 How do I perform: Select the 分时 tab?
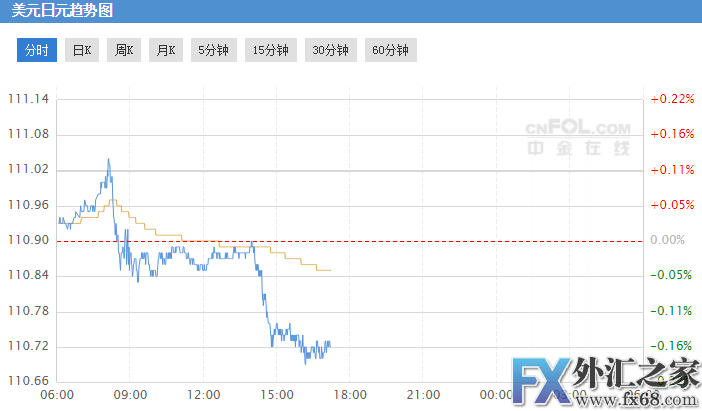tap(36, 50)
